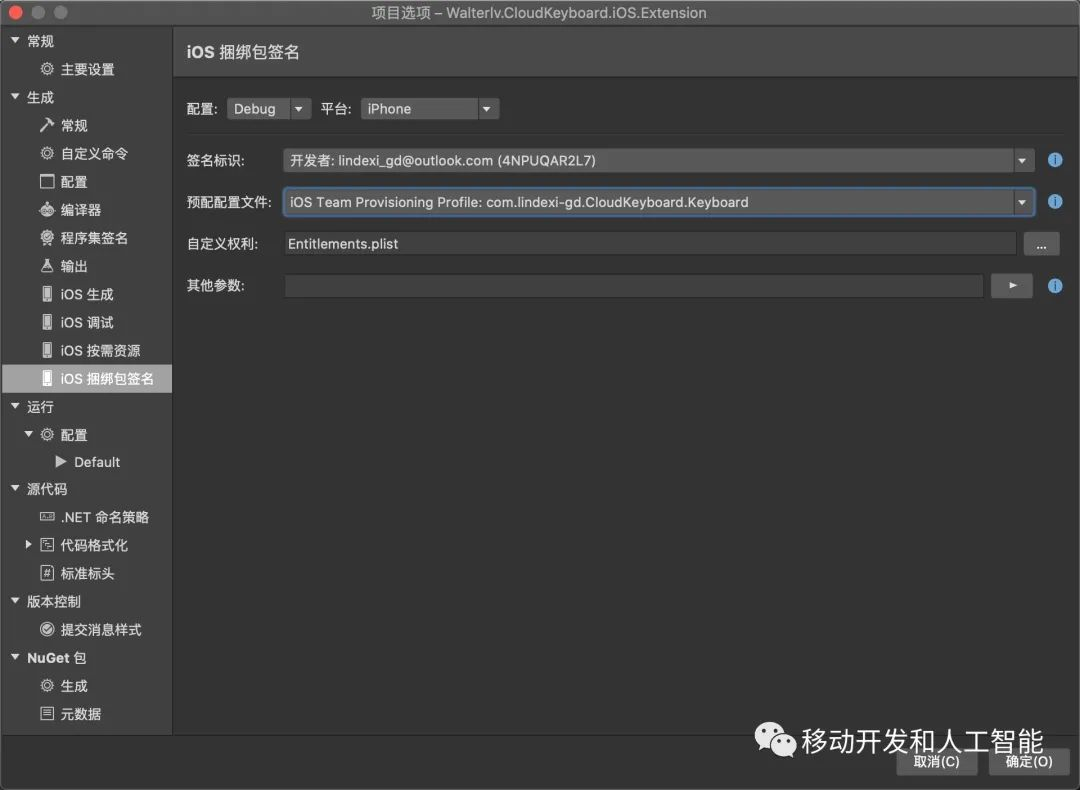1080x790 pixels.
Task: Click the ... browse button for 自定义权利
Action: [x=1041, y=244]
